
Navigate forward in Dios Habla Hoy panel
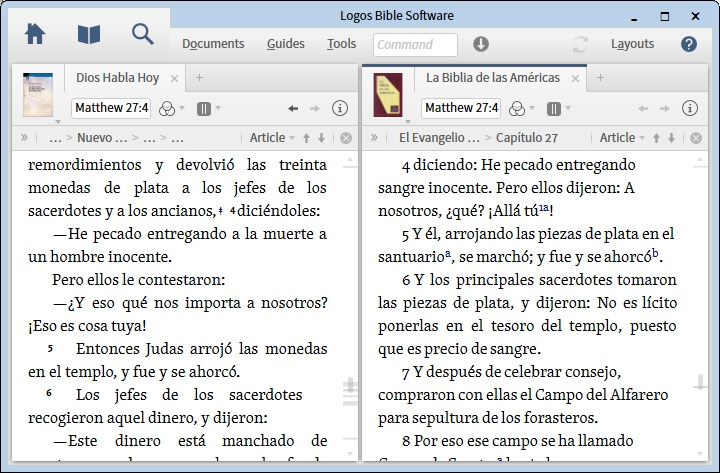pyautogui.click(x=315, y=108)
